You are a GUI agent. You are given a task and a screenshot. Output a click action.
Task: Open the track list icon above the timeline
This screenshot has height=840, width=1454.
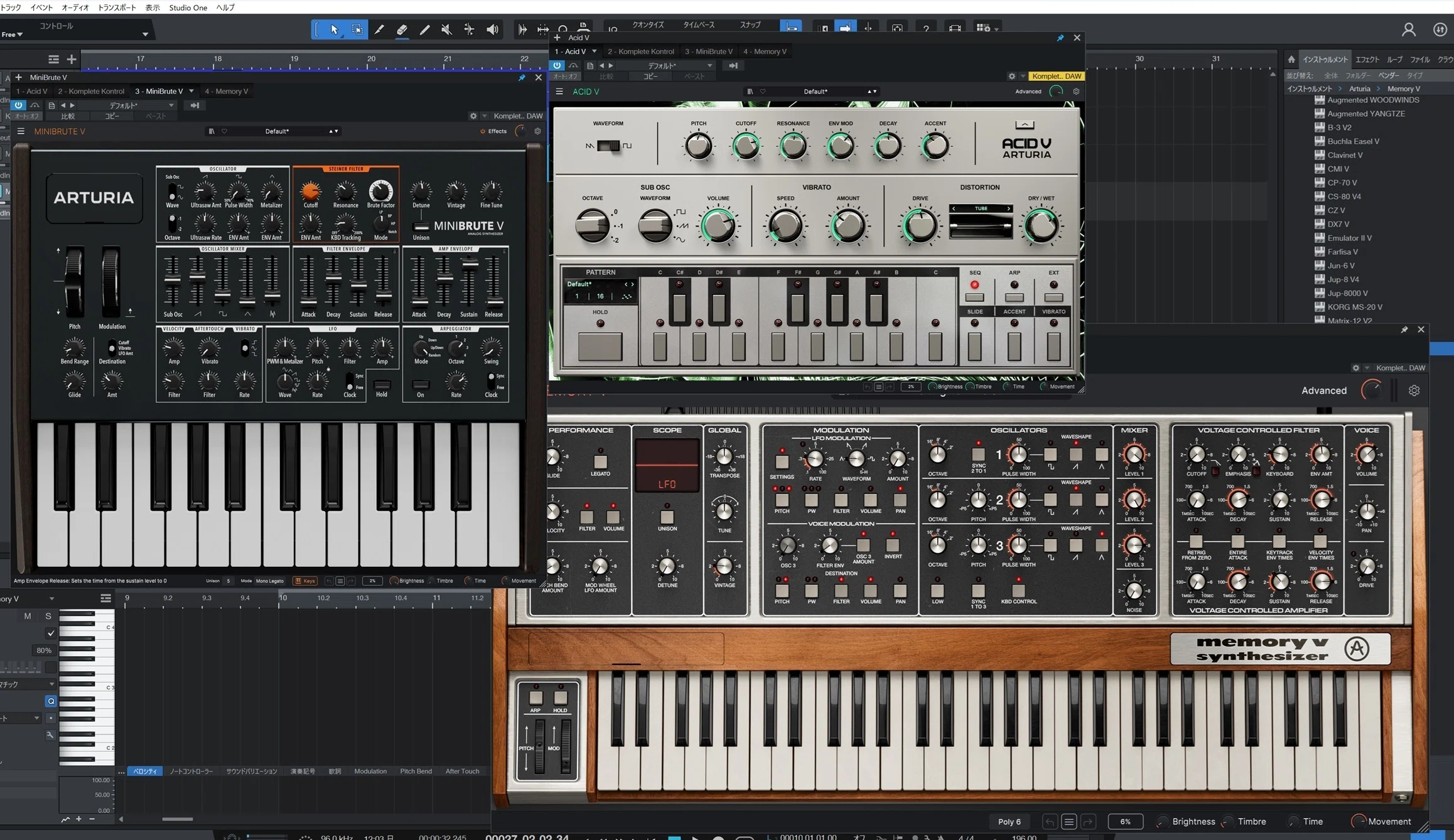pos(53,59)
